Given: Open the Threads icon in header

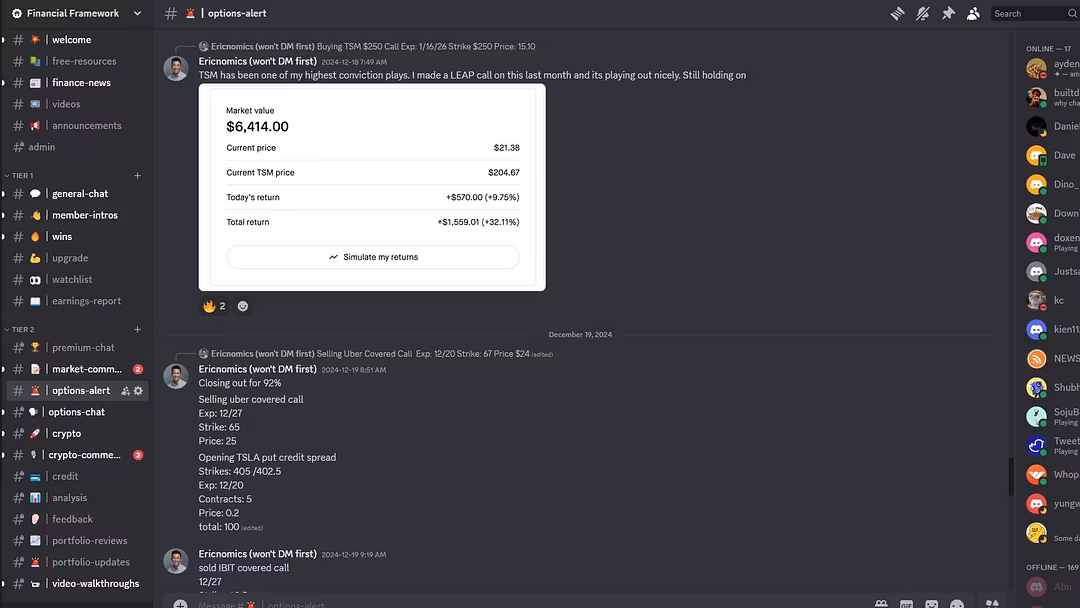Looking at the screenshot, I should point(897,13).
